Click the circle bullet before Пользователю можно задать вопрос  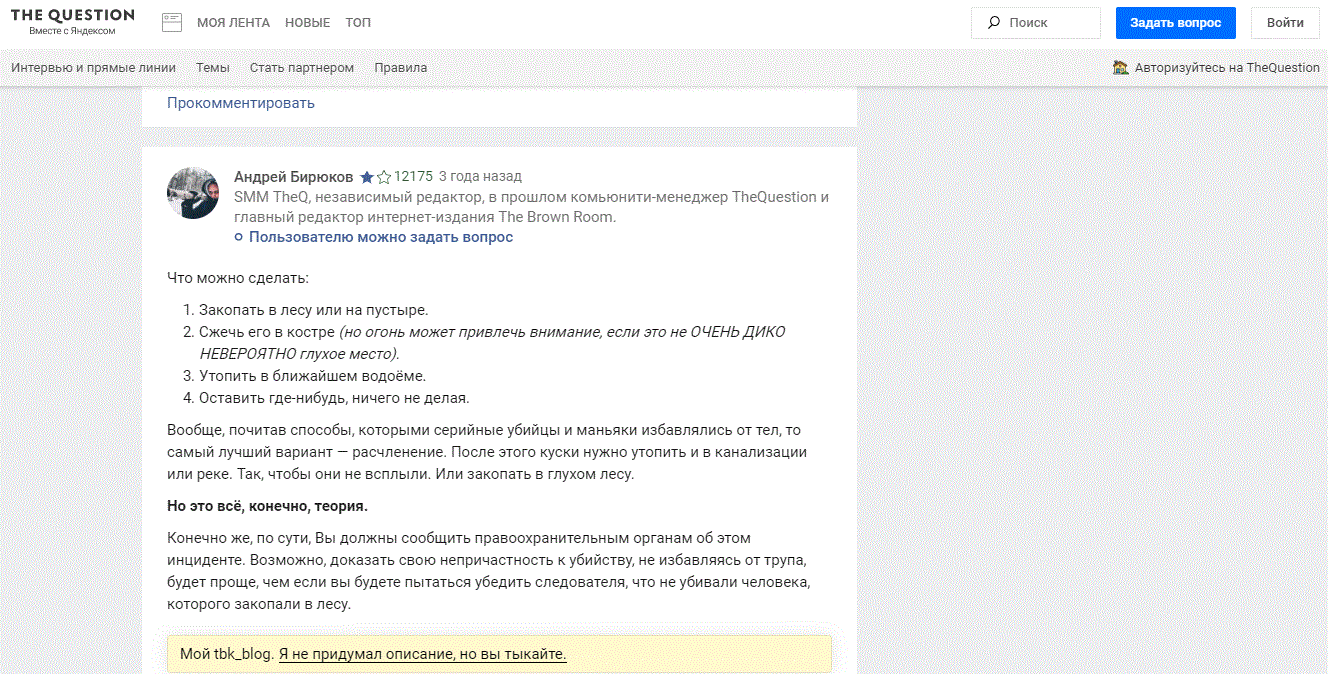coord(238,237)
